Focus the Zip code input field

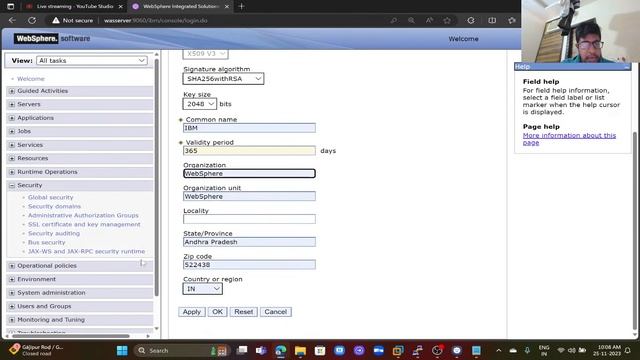click(249, 264)
